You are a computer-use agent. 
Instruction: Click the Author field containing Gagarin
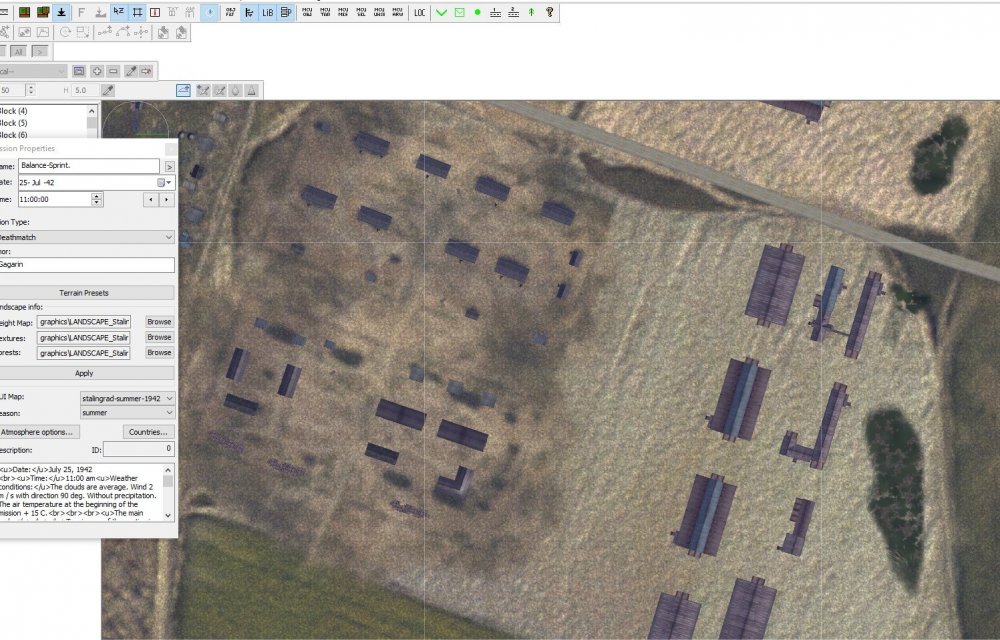pos(85,265)
